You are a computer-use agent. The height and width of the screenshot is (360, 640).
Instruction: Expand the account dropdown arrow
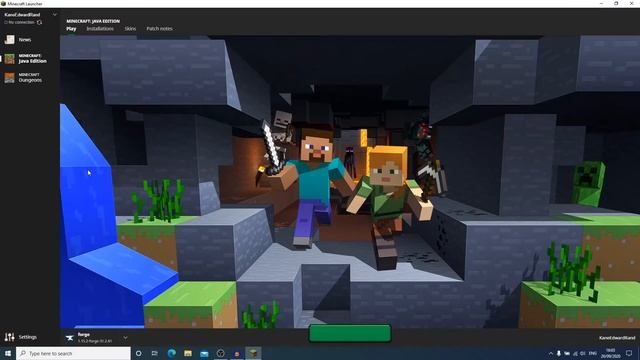coord(55,15)
